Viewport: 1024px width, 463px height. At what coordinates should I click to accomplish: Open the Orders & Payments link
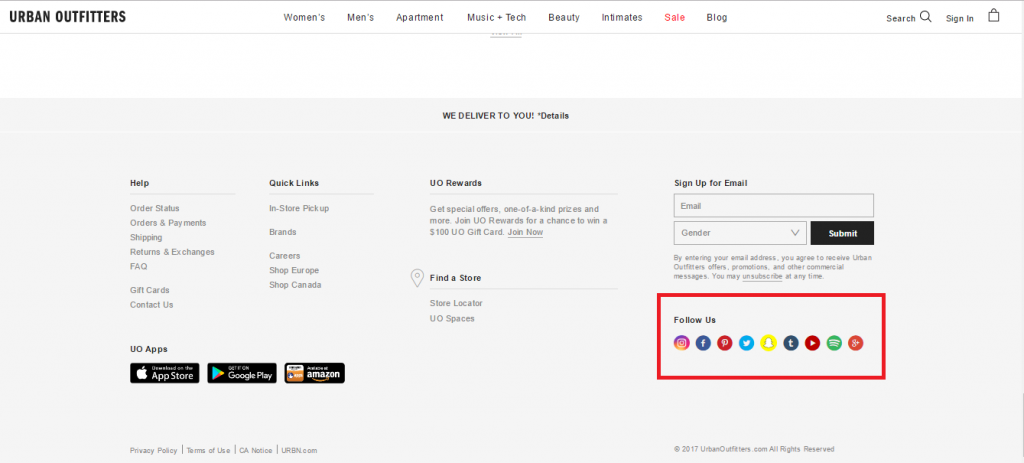coord(168,223)
